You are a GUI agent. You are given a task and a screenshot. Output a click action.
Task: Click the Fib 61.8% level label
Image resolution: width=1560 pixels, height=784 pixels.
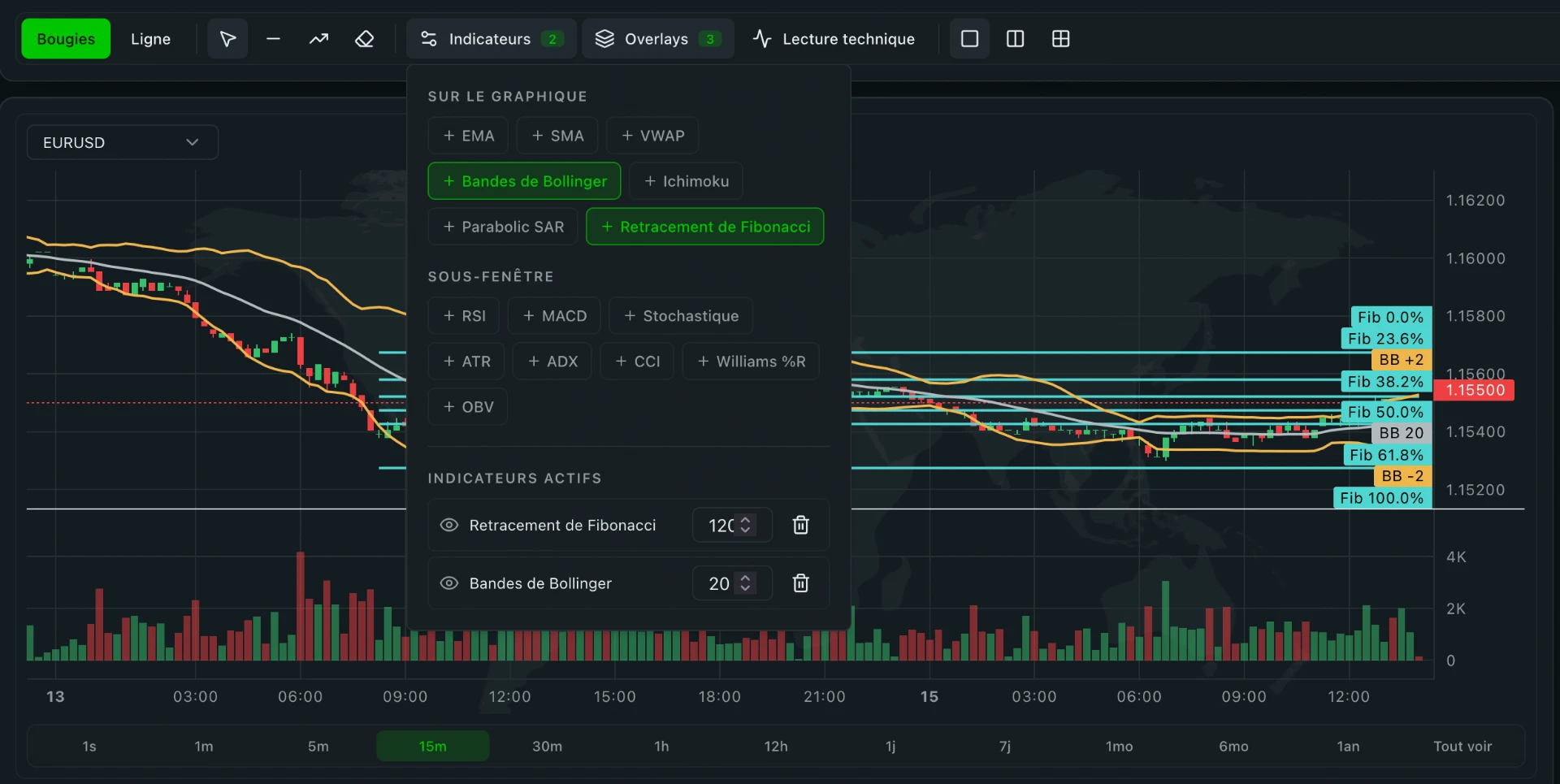[x=1386, y=455]
